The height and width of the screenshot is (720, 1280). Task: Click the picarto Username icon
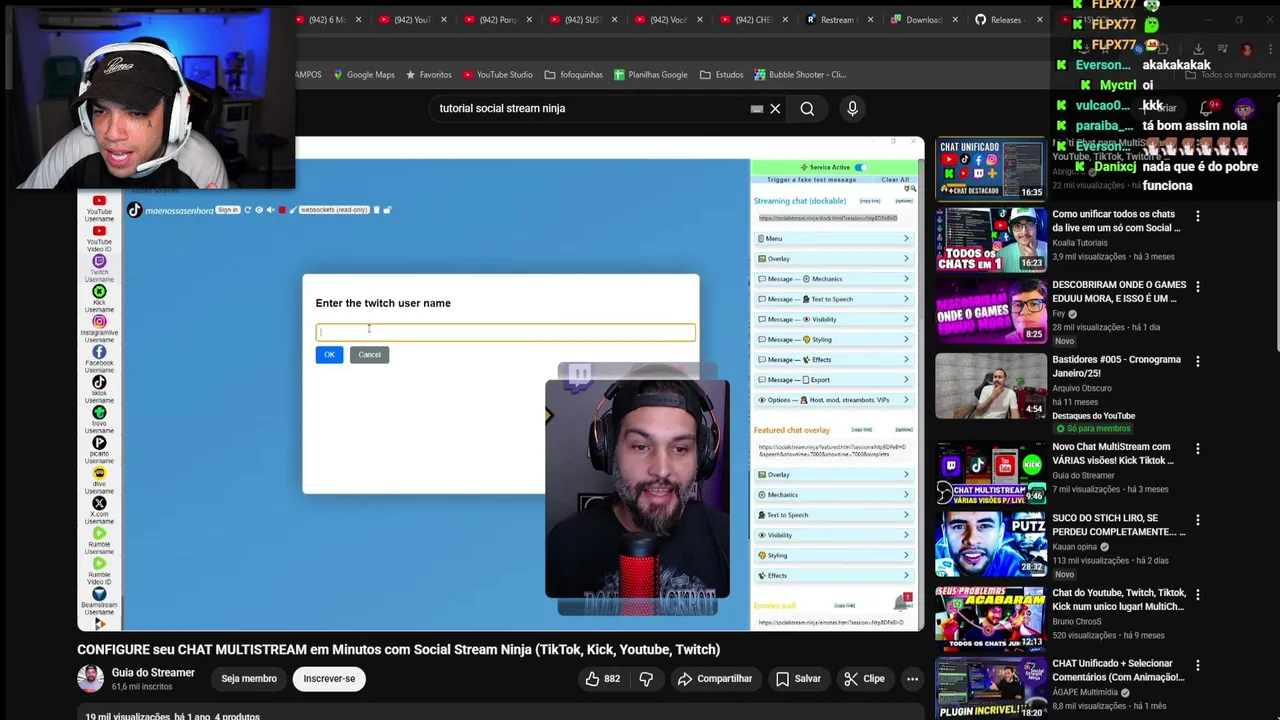[99, 442]
